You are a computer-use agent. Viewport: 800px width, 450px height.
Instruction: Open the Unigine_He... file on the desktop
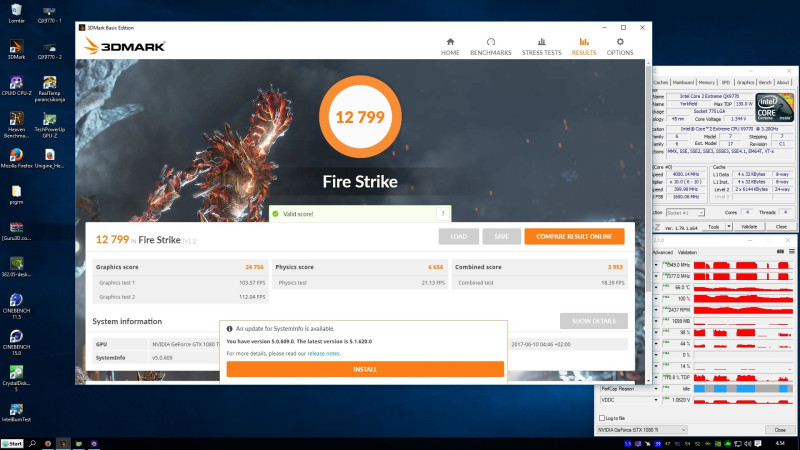point(49,158)
